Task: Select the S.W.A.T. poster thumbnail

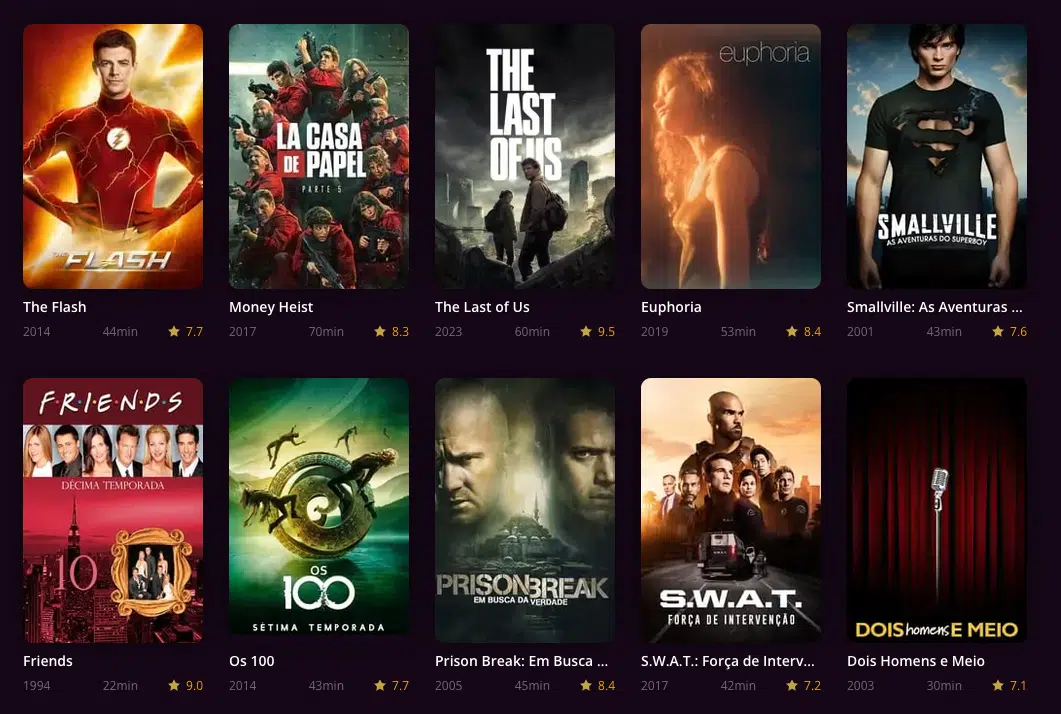Action: (x=731, y=510)
